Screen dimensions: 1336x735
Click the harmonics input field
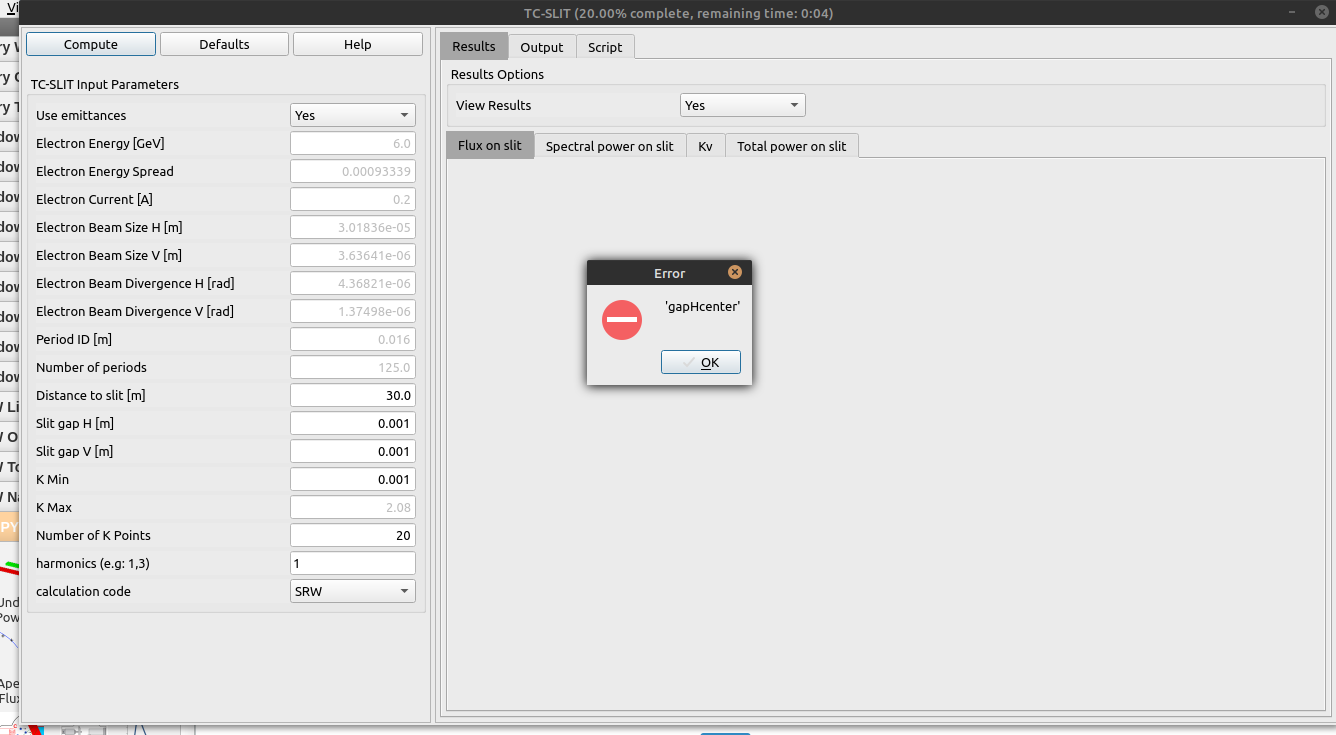[x=352, y=562]
